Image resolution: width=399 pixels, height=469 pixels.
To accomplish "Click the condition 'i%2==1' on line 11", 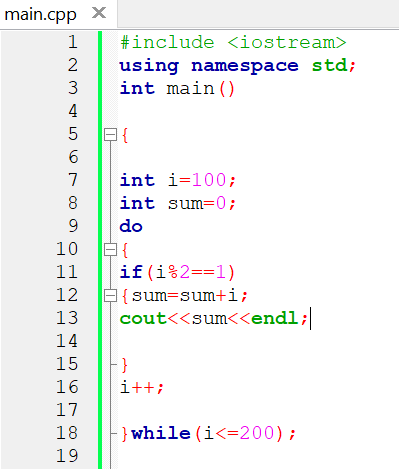I will (x=191, y=272).
